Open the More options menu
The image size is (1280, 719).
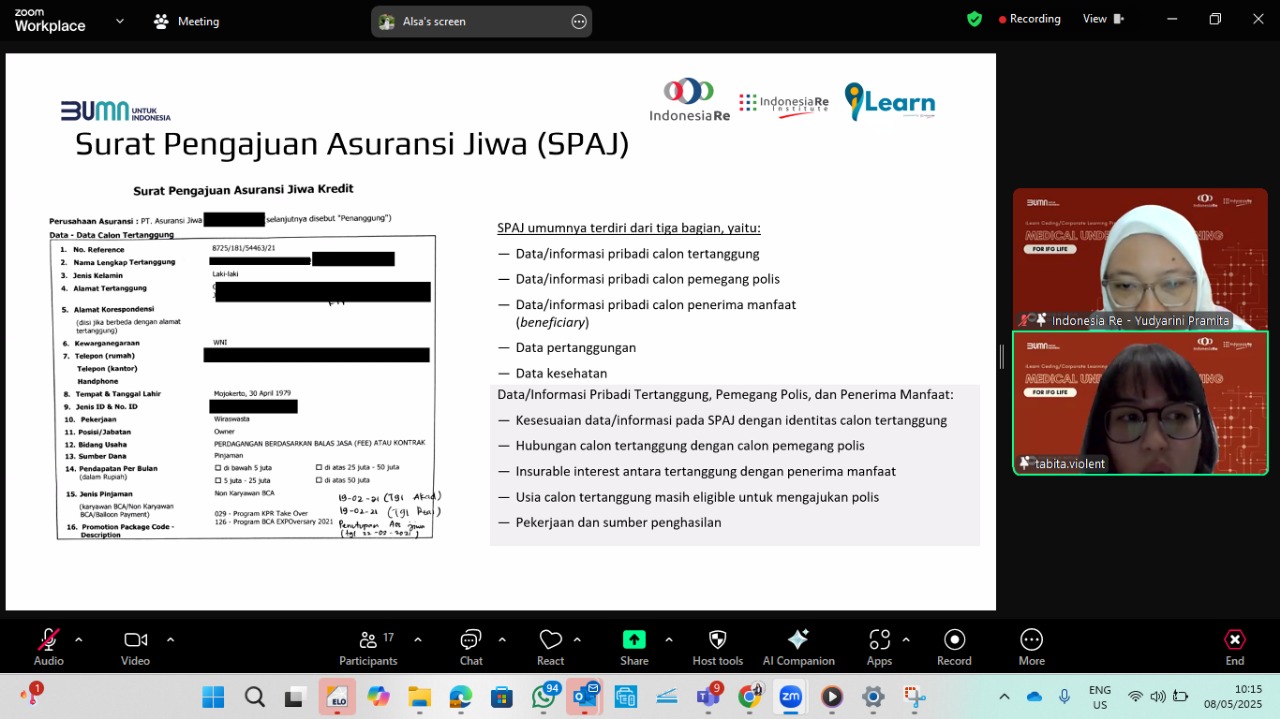pyautogui.click(x=1031, y=640)
